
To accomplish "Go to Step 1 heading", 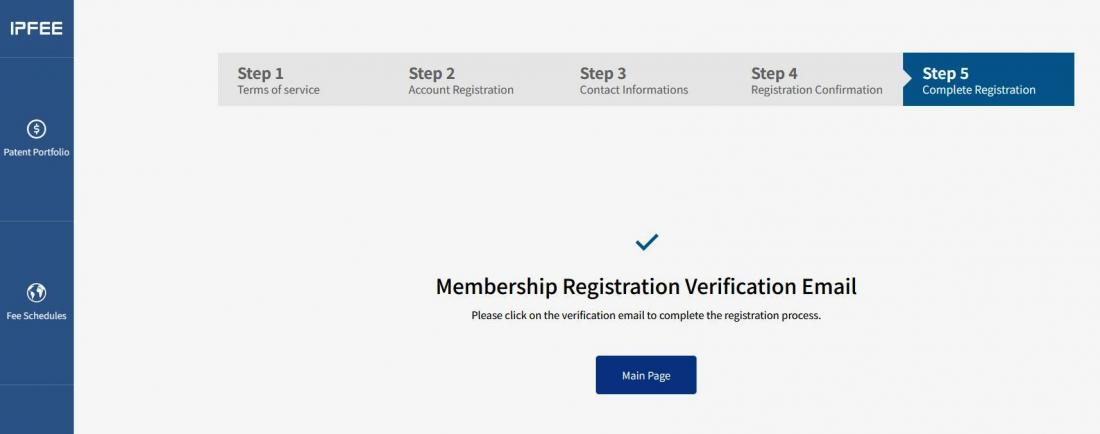I will point(260,73).
